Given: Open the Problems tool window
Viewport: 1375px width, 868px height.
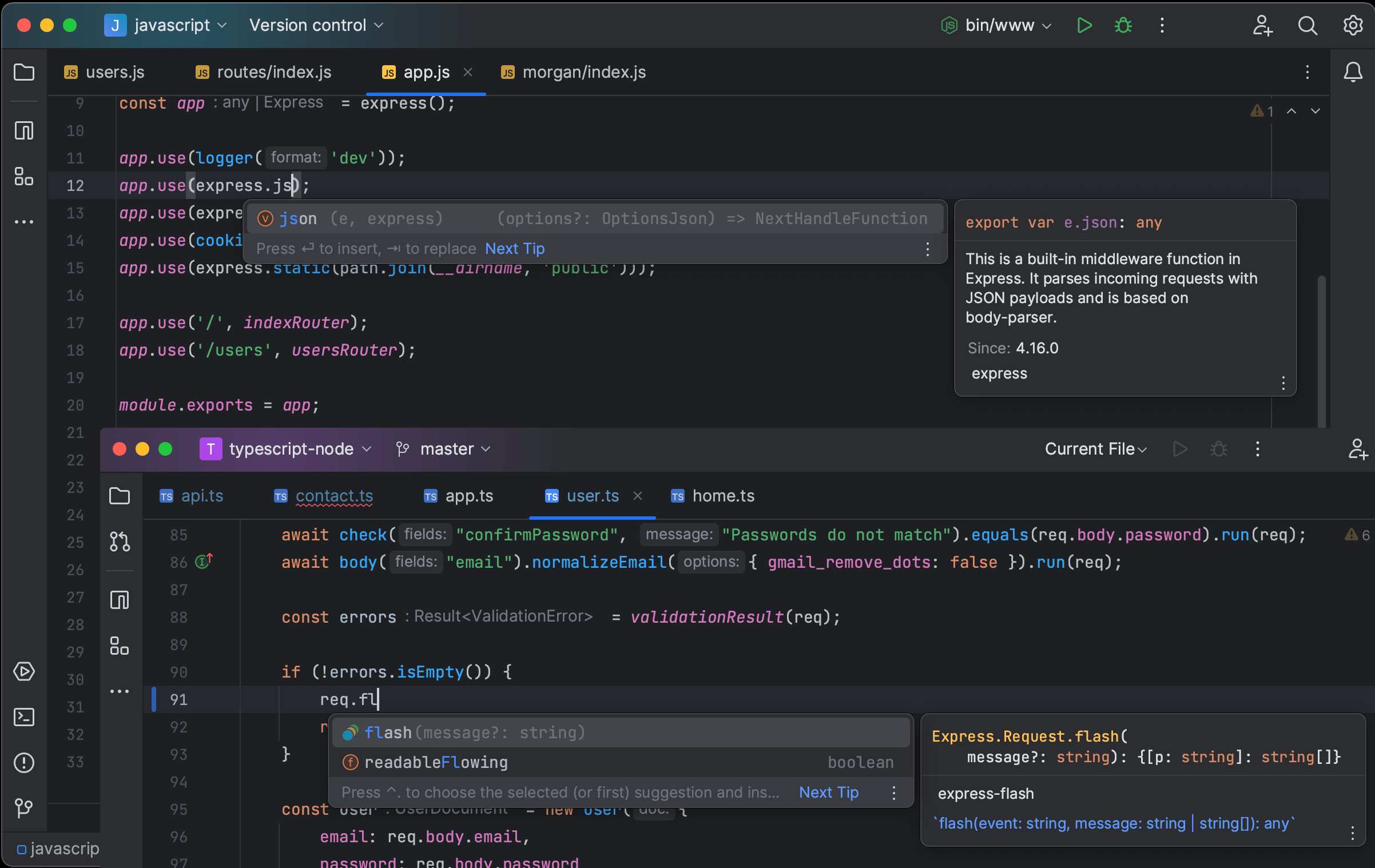Looking at the screenshot, I should 24,763.
